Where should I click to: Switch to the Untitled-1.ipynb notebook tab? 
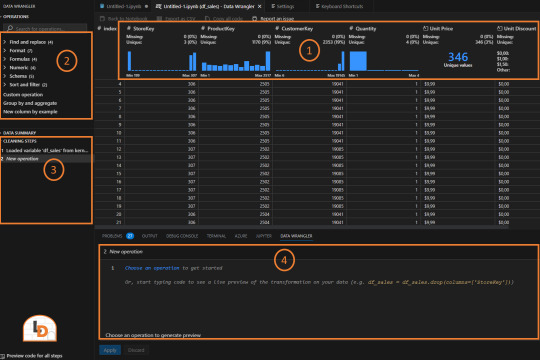(x=124, y=6)
